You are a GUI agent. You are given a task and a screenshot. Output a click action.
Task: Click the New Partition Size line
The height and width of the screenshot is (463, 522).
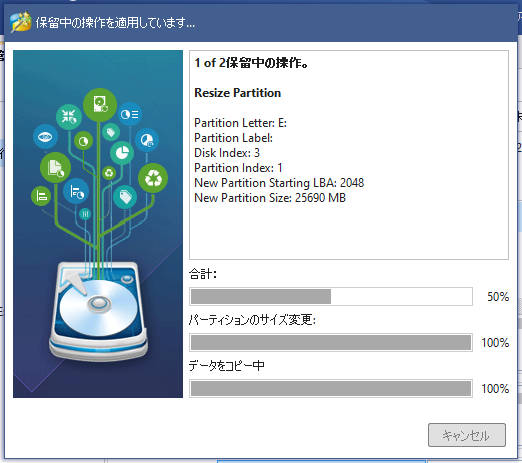coord(270,198)
